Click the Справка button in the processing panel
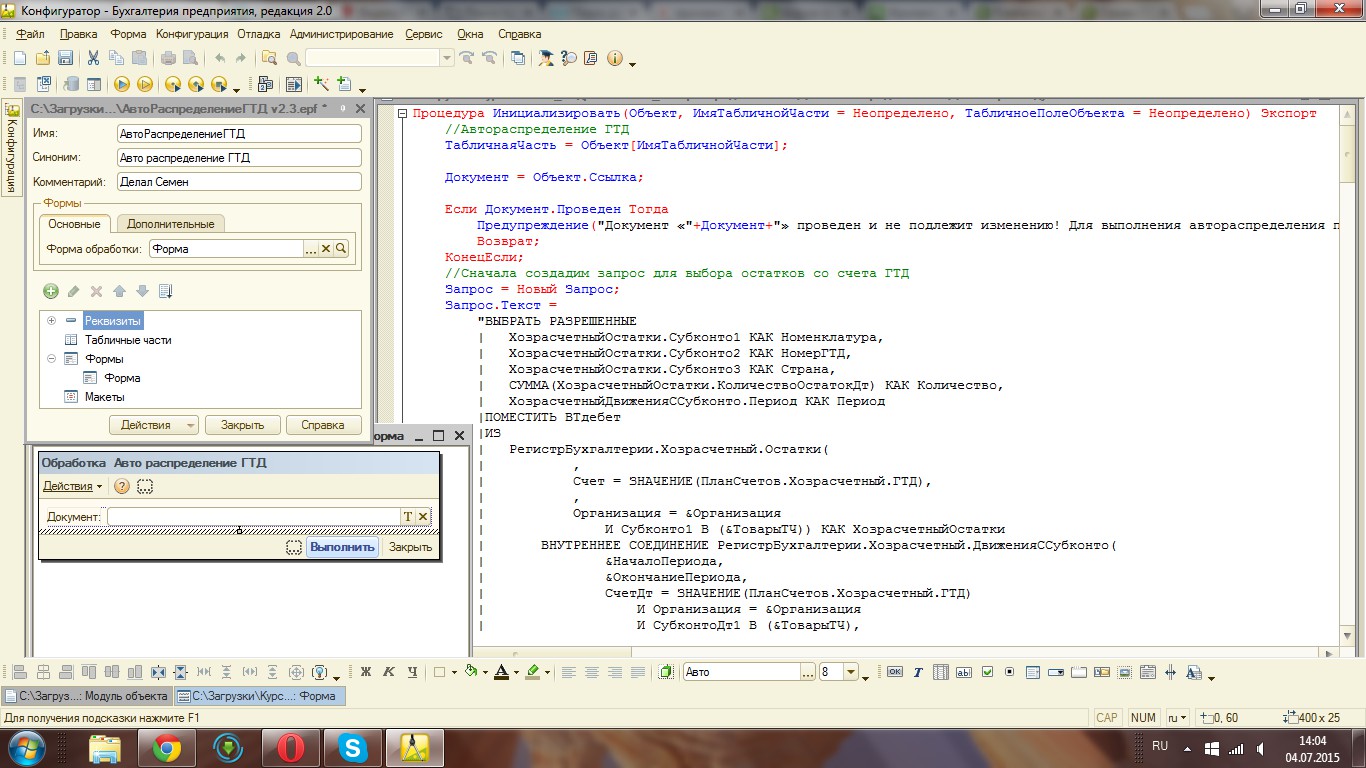This screenshot has height=768, width=1366. coord(322,425)
